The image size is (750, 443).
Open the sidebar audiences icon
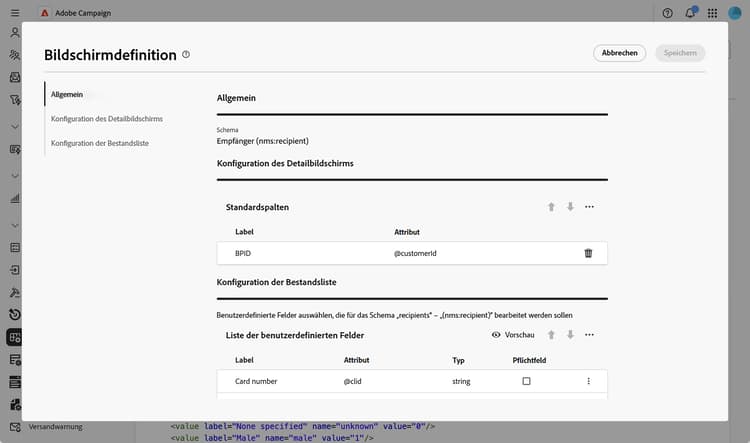tap(15, 55)
